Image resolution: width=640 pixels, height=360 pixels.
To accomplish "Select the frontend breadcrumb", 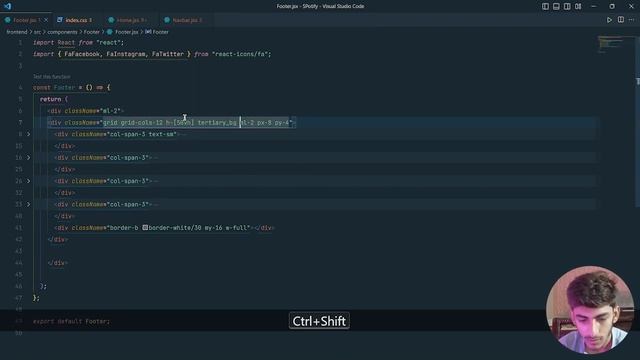I will (17, 32).
